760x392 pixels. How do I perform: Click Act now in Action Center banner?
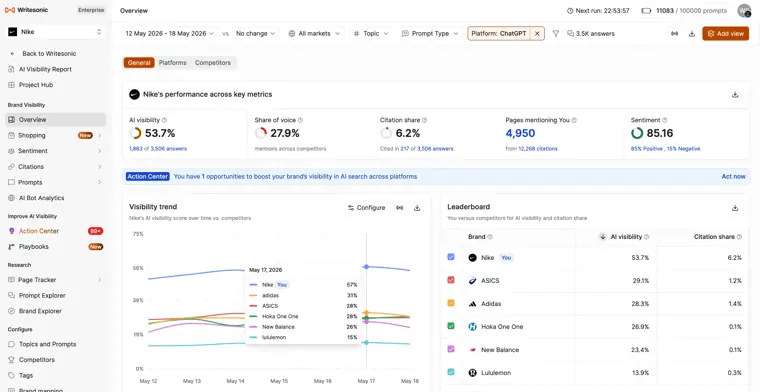pos(733,176)
